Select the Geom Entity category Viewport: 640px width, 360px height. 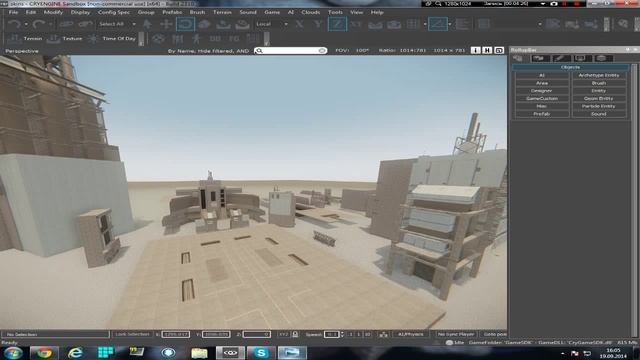click(x=598, y=98)
